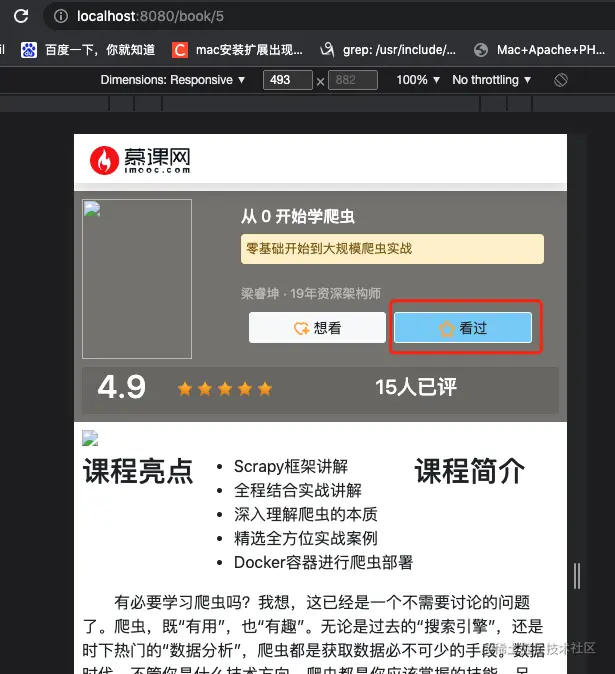Select the 课程亮点 heading
Image resolution: width=615 pixels, height=674 pixels.
coord(138,471)
